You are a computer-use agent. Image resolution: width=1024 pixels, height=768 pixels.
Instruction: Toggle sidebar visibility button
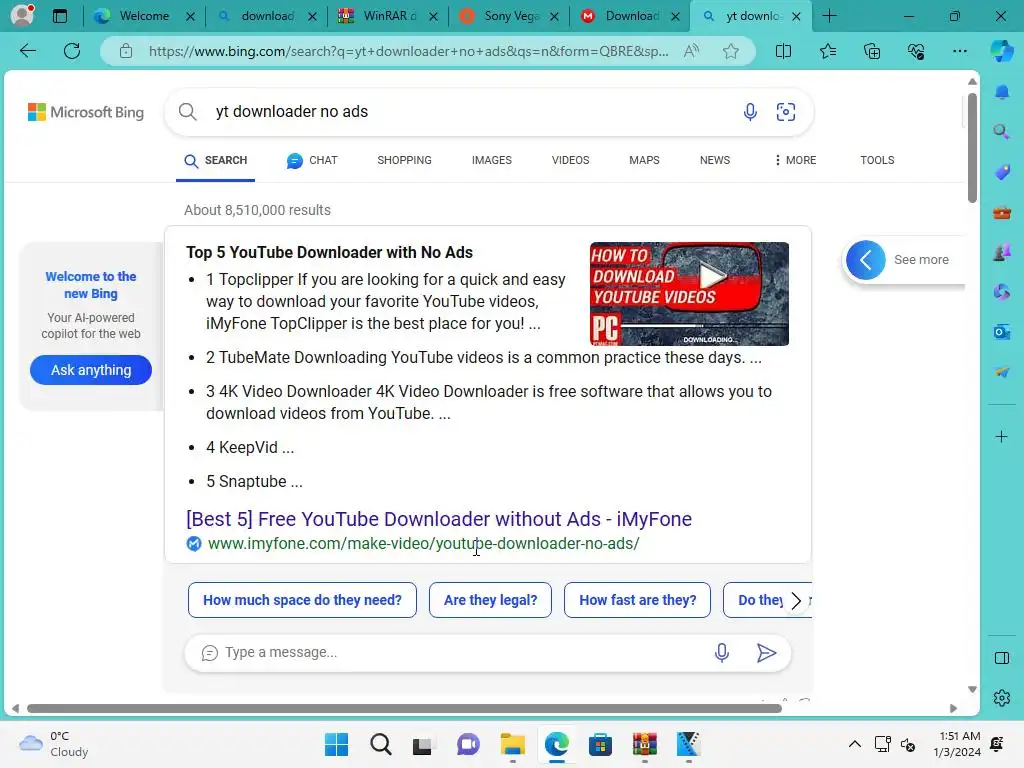(x=1002, y=658)
